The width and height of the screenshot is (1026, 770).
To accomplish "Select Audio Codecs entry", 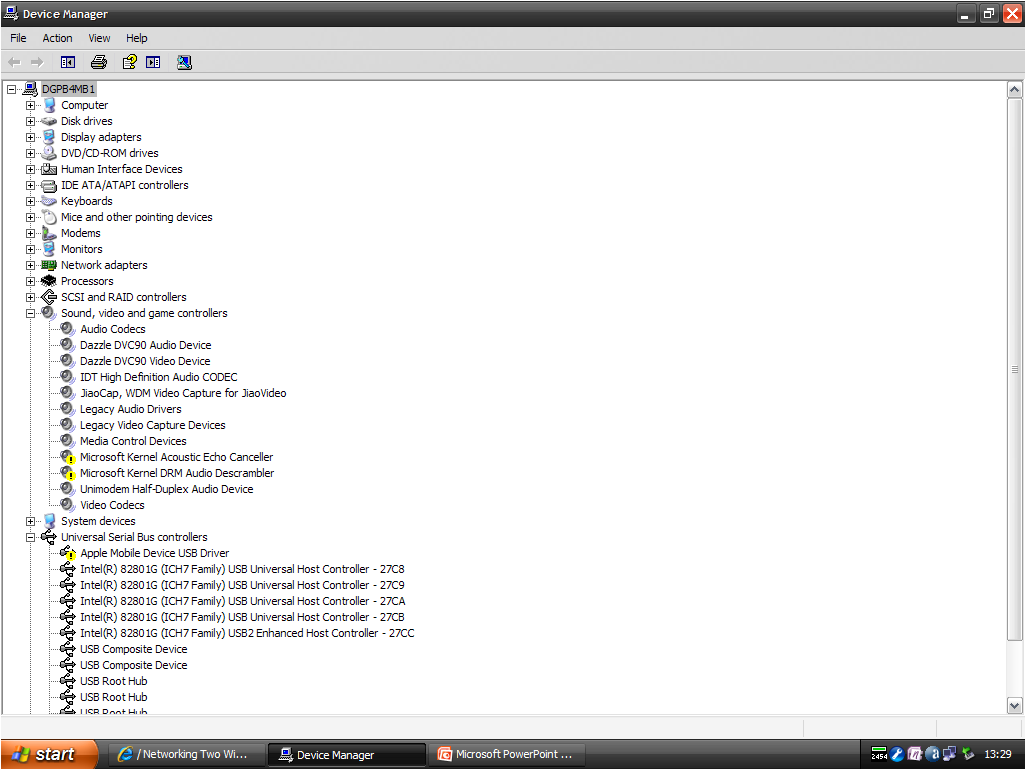I will tap(113, 329).
